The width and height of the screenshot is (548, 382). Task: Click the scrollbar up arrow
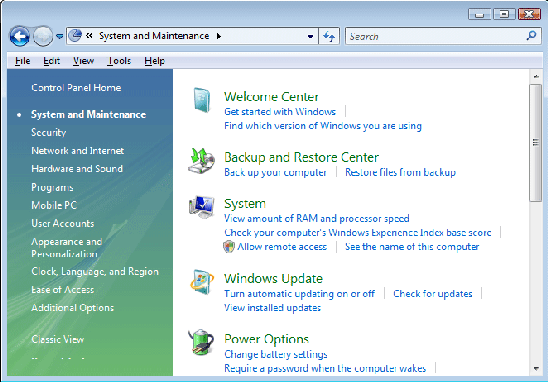point(535,76)
